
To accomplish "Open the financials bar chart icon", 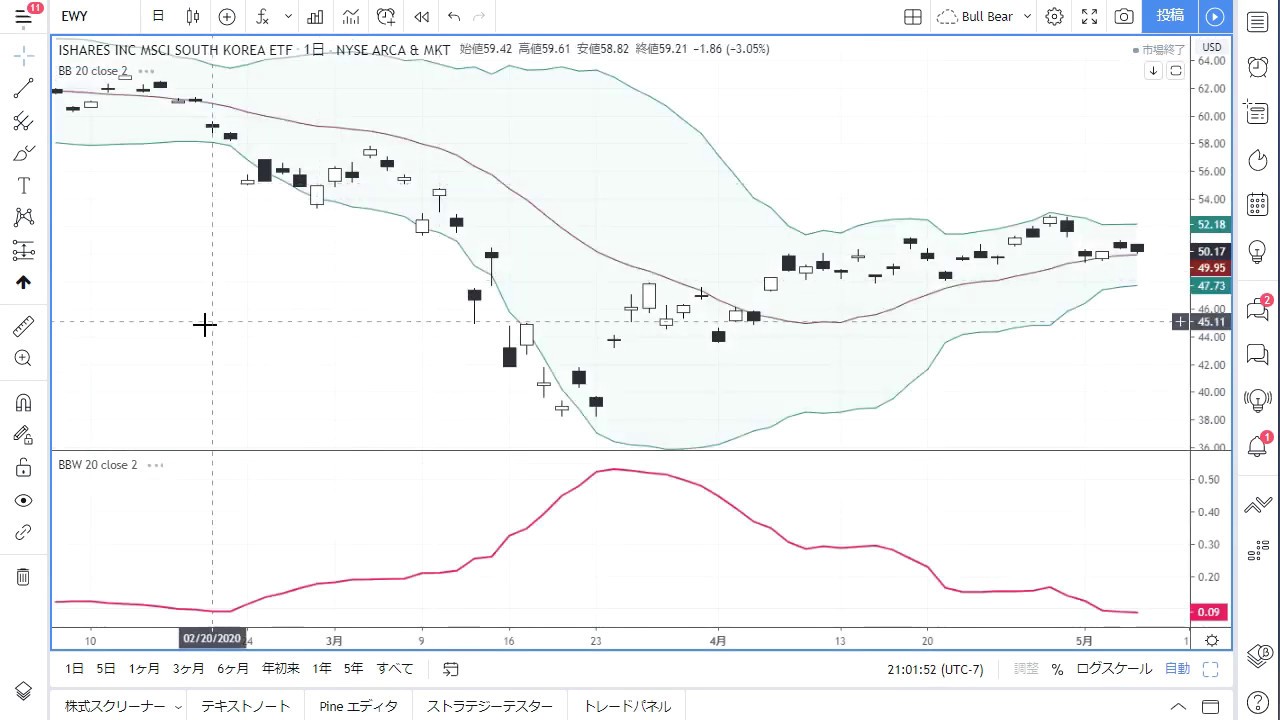I will coord(315,16).
